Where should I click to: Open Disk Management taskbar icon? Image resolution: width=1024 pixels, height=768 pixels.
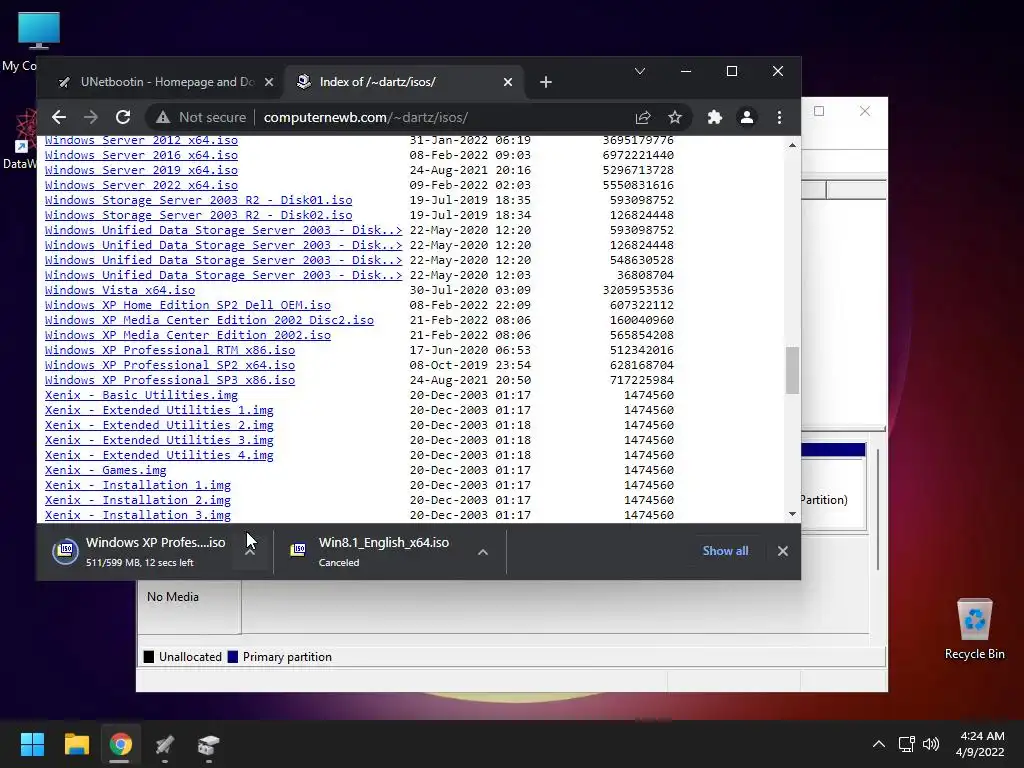(208, 744)
